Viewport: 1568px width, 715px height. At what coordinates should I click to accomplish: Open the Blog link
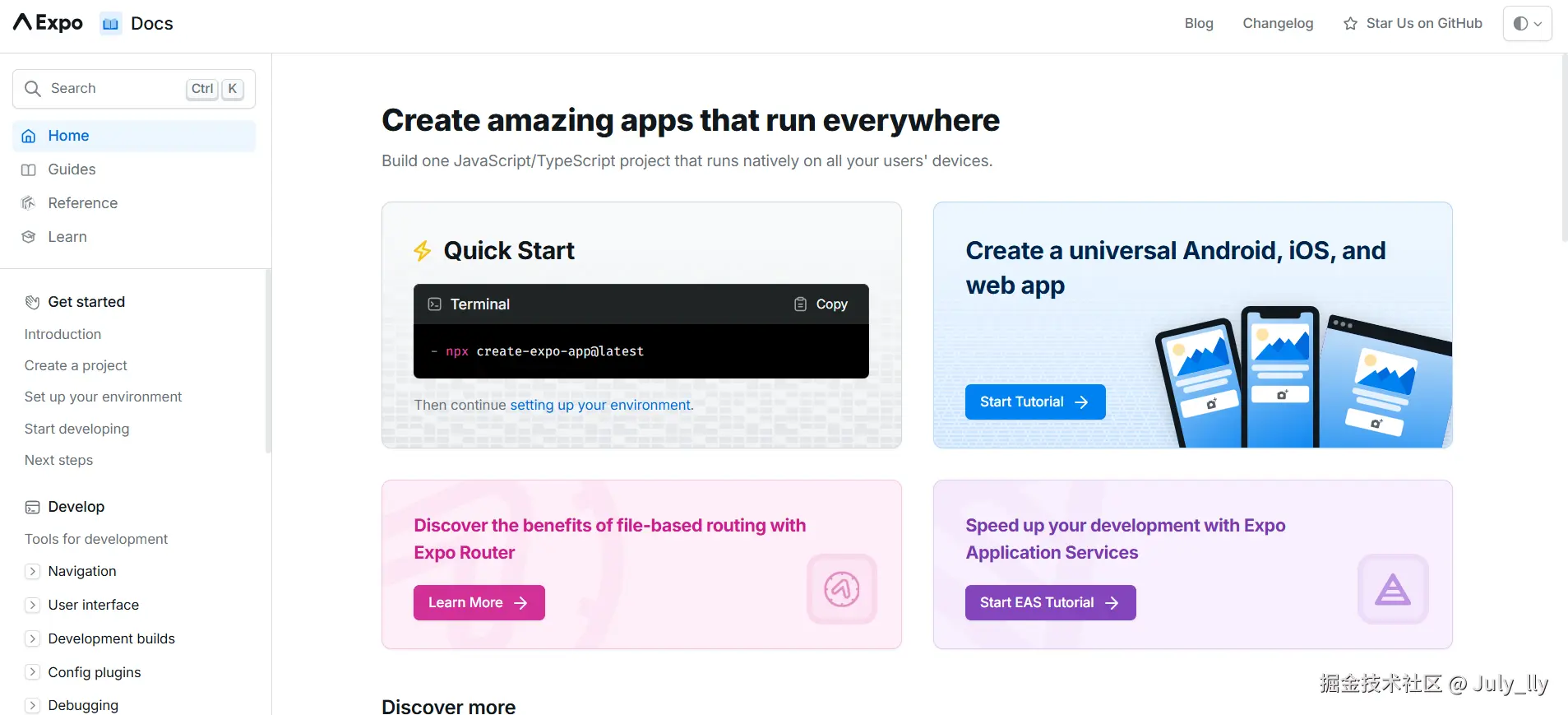tap(1199, 24)
